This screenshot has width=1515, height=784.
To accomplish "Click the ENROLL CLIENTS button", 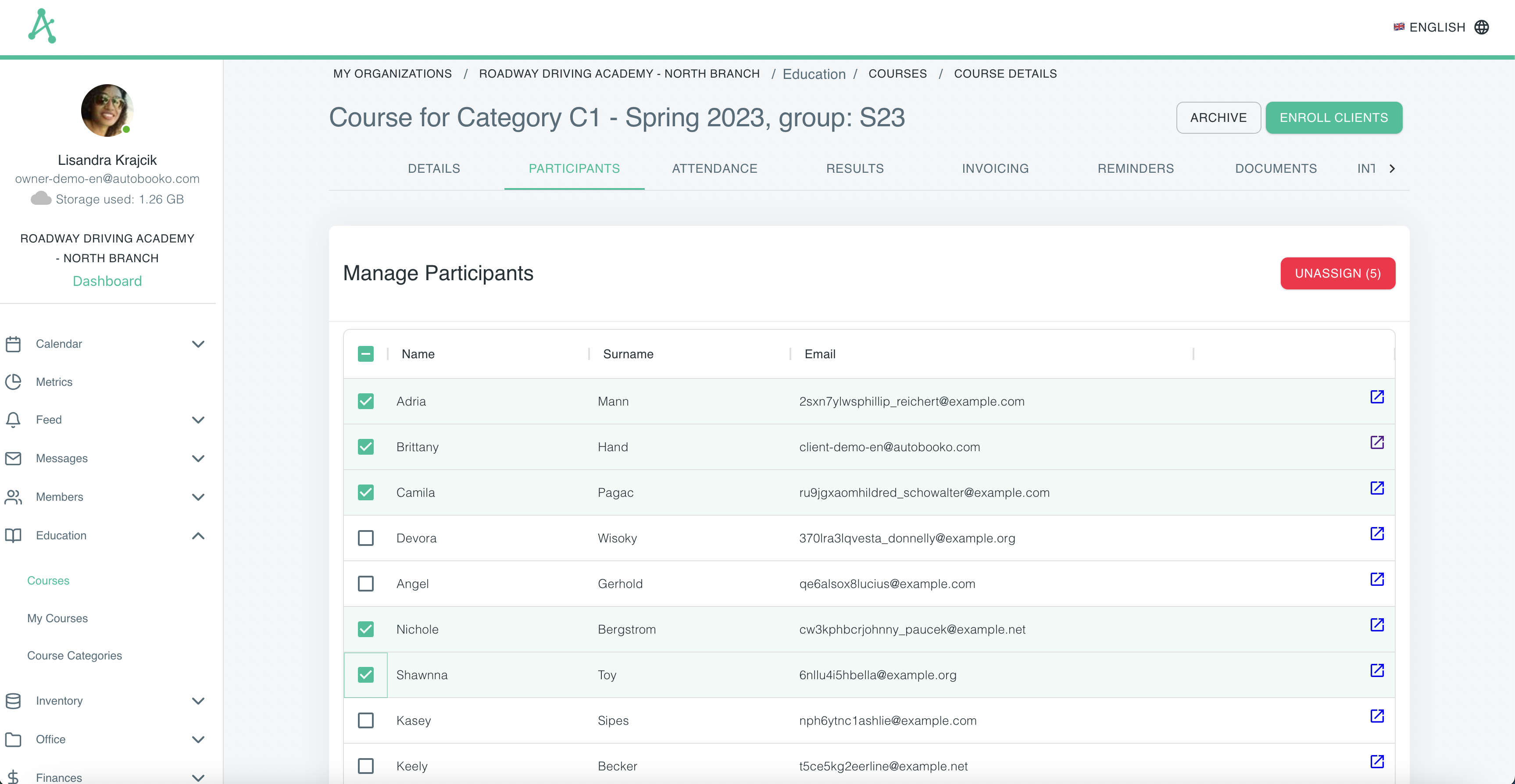I will (1334, 118).
